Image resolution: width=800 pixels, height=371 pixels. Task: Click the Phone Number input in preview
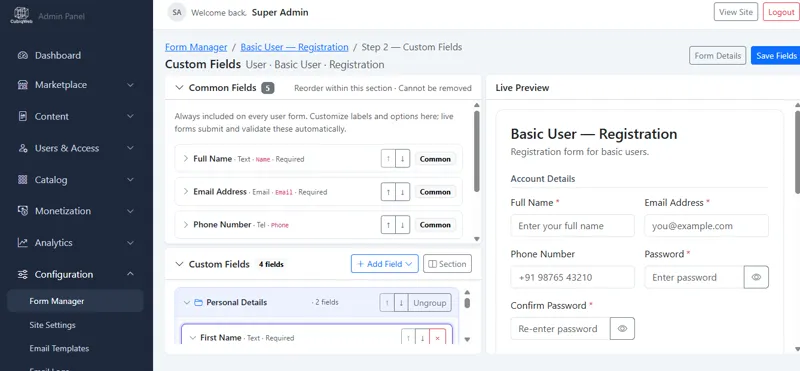pos(572,277)
